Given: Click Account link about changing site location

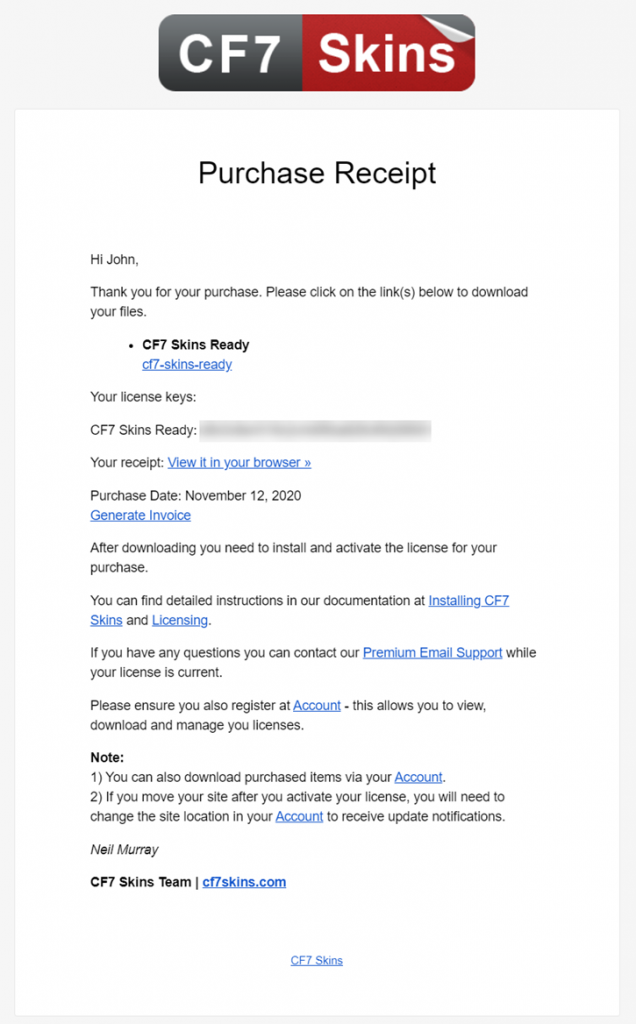Looking at the screenshot, I should coord(299,817).
